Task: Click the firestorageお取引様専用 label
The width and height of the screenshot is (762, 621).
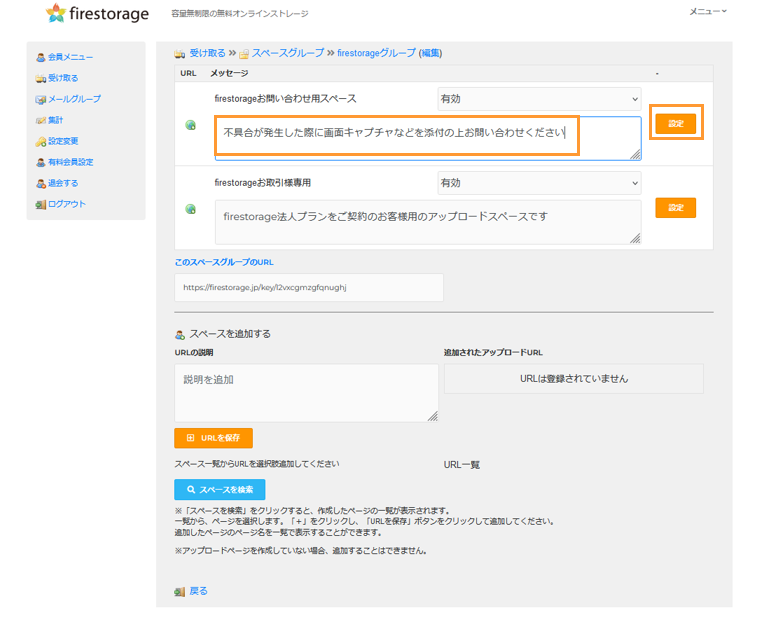Action: coord(262,183)
